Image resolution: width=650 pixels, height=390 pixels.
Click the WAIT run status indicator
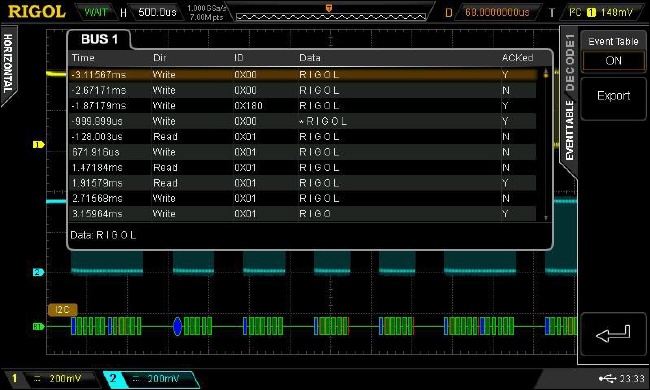(96, 12)
